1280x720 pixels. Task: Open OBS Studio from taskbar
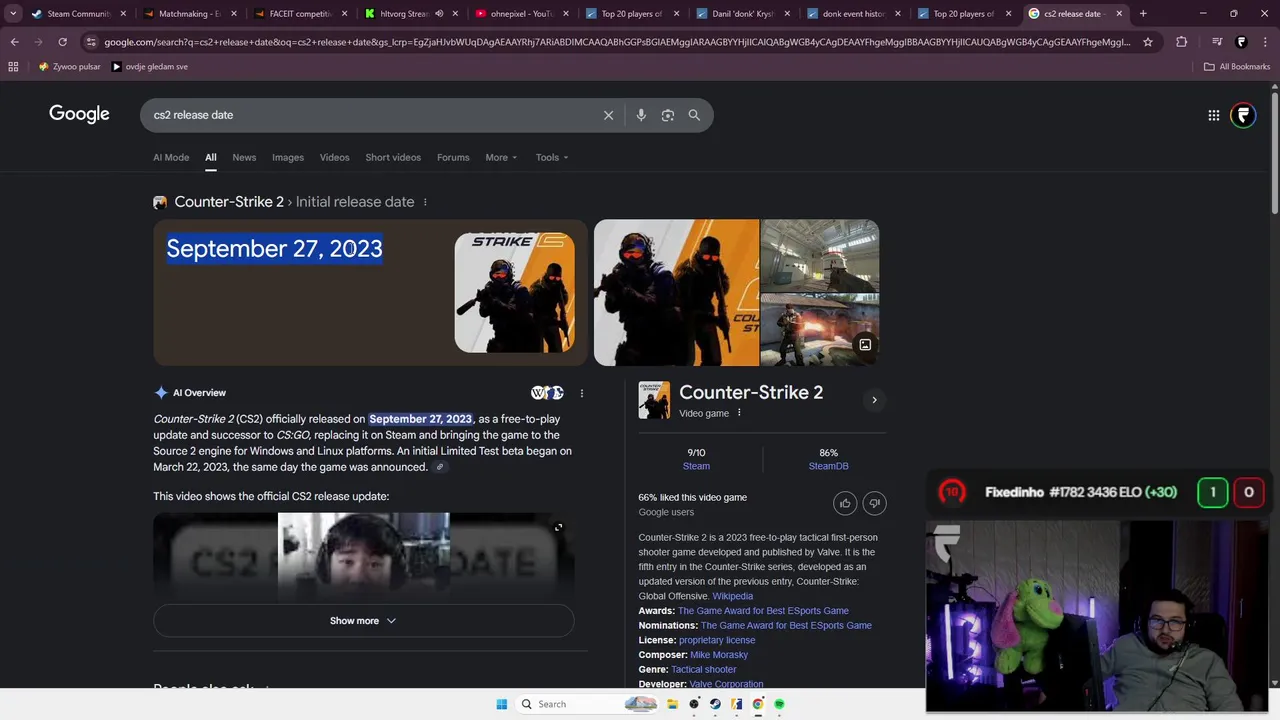click(x=694, y=704)
